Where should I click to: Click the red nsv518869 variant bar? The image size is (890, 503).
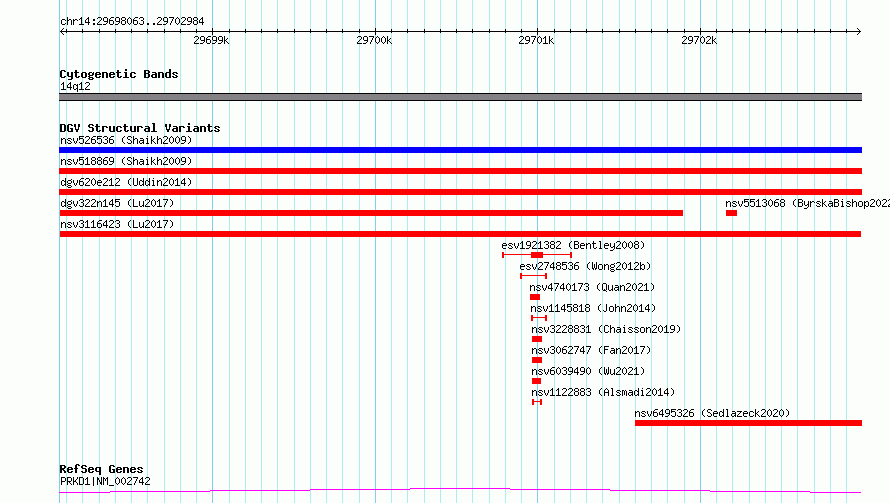click(460, 171)
